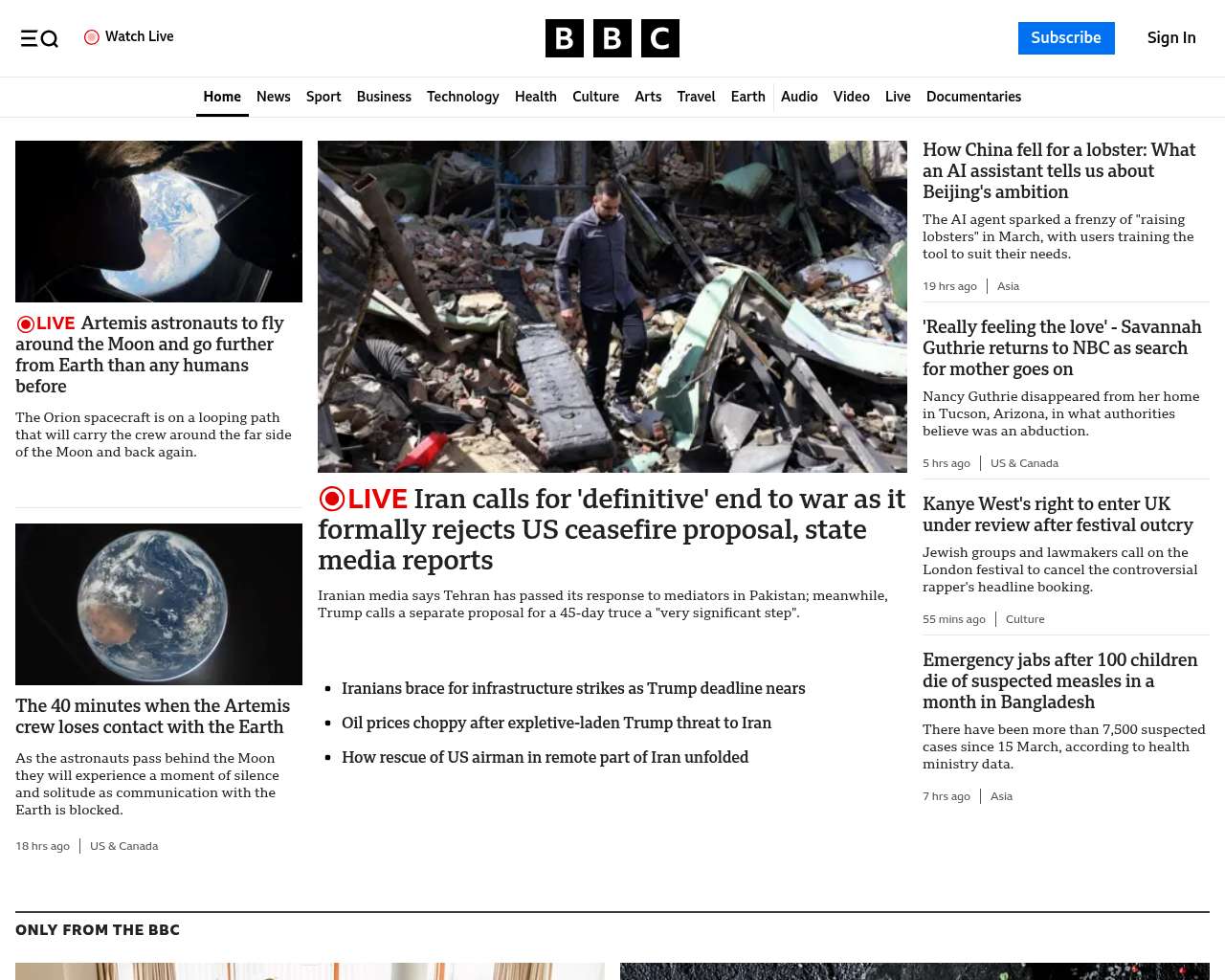
Task: Open Earth-from-Orion window thumbnail
Action: tap(159, 221)
